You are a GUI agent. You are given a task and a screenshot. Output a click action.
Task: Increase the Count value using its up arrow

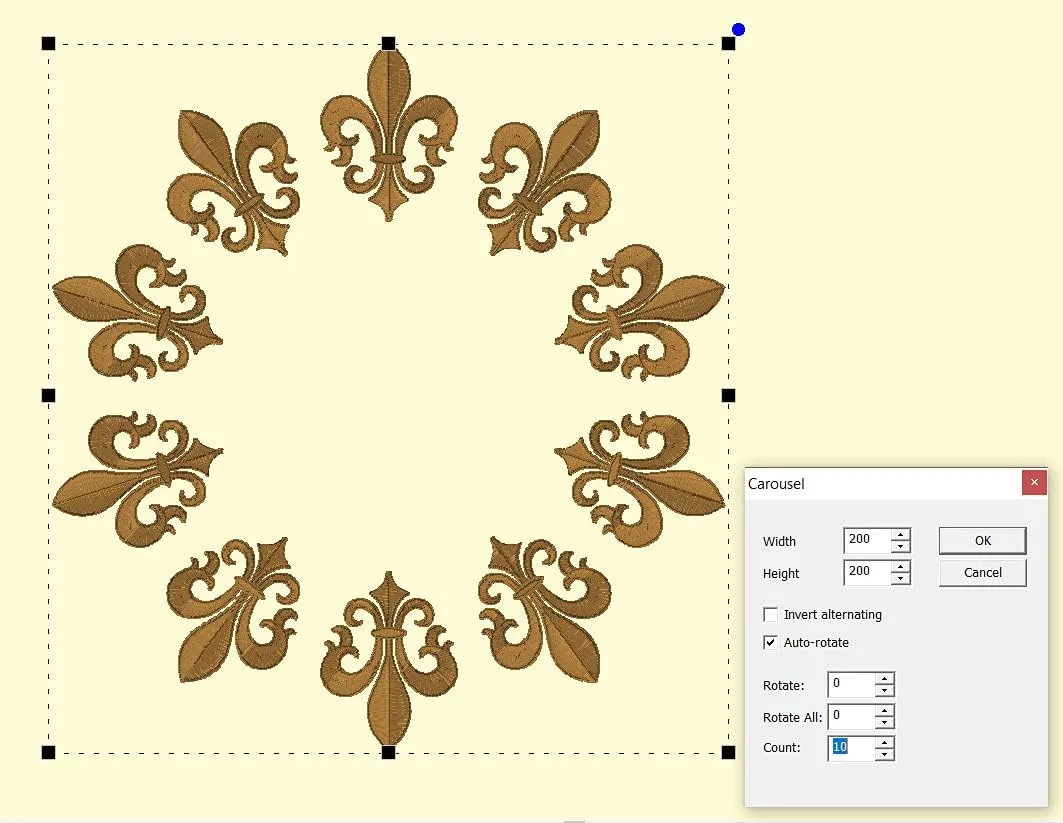(x=883, y=743)
